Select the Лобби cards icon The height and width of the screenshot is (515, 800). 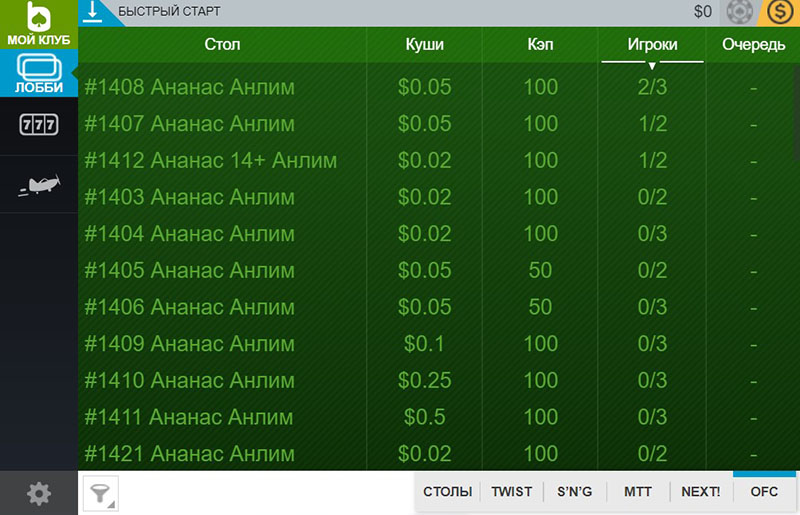click(39, 73)
